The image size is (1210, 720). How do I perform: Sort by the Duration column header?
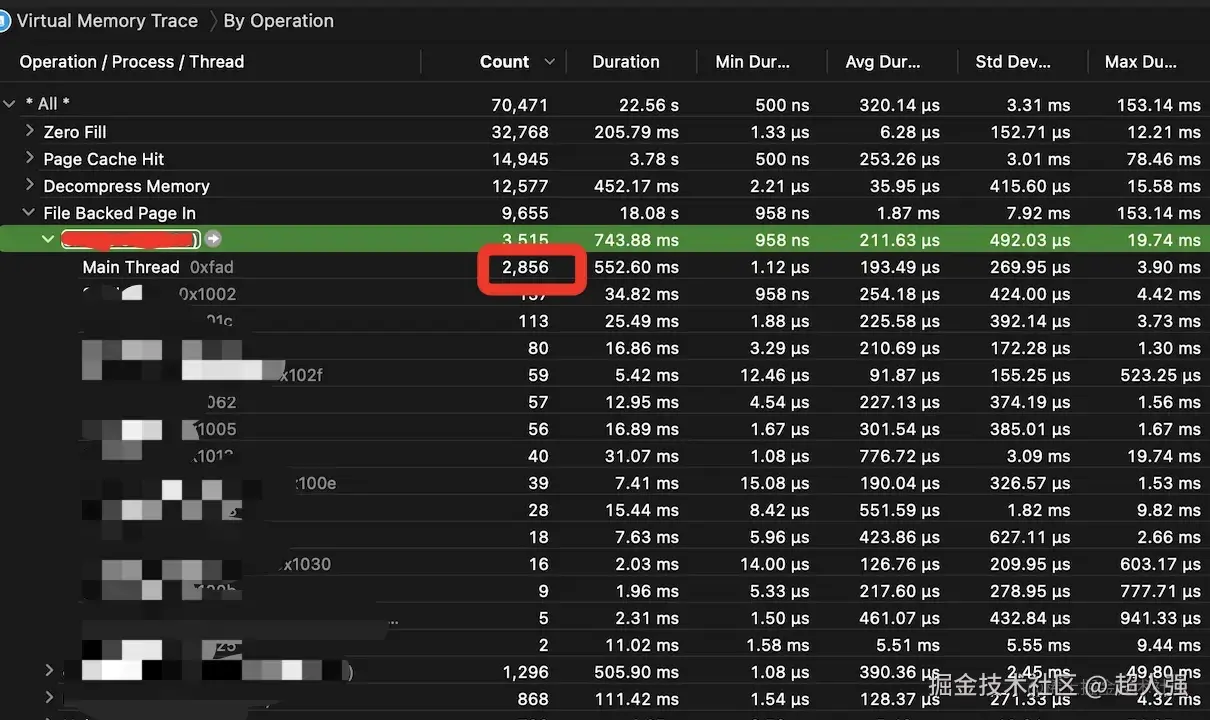[x=626, y=62]
